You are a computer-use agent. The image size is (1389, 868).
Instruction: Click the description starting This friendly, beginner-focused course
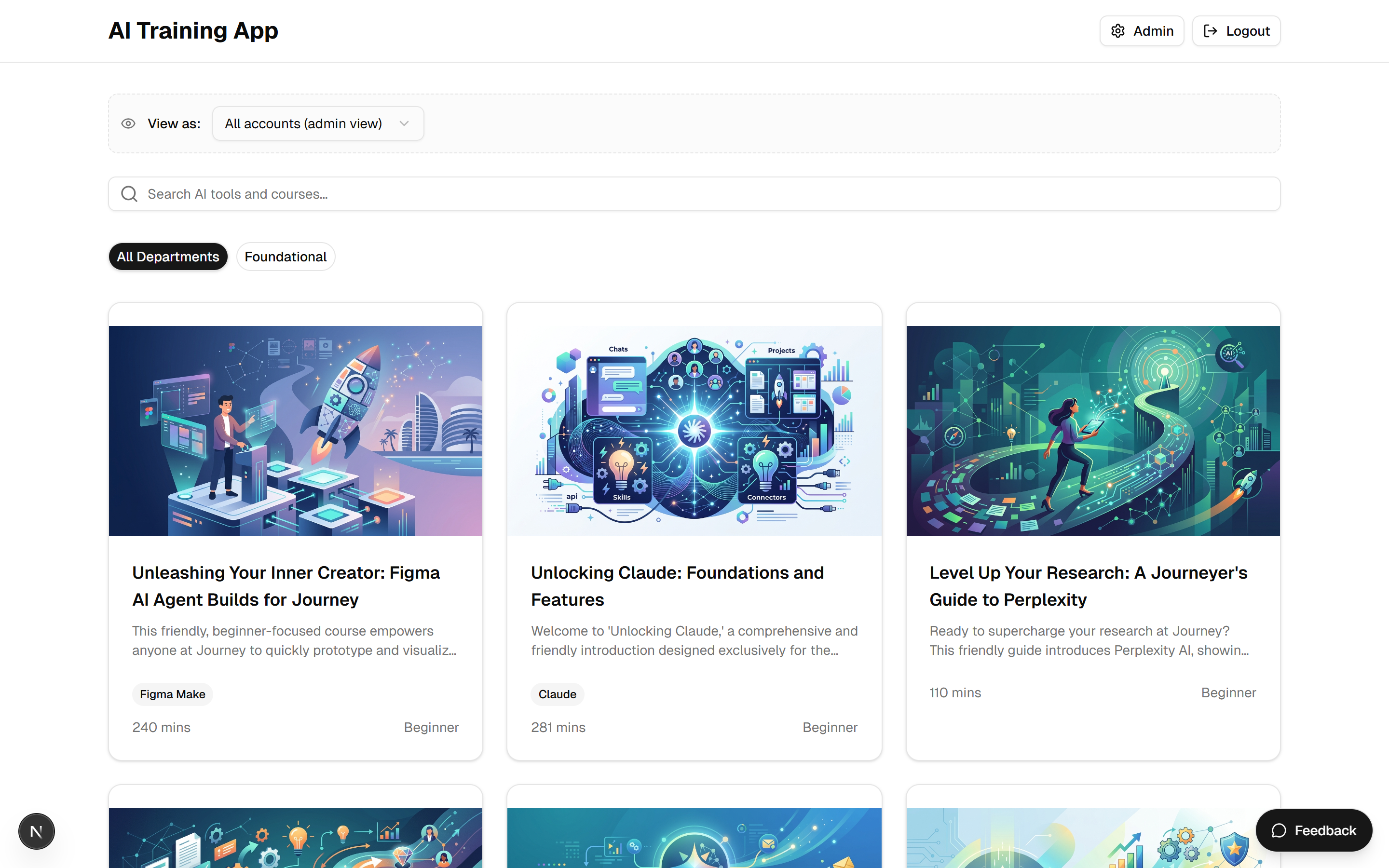point(295,641)
